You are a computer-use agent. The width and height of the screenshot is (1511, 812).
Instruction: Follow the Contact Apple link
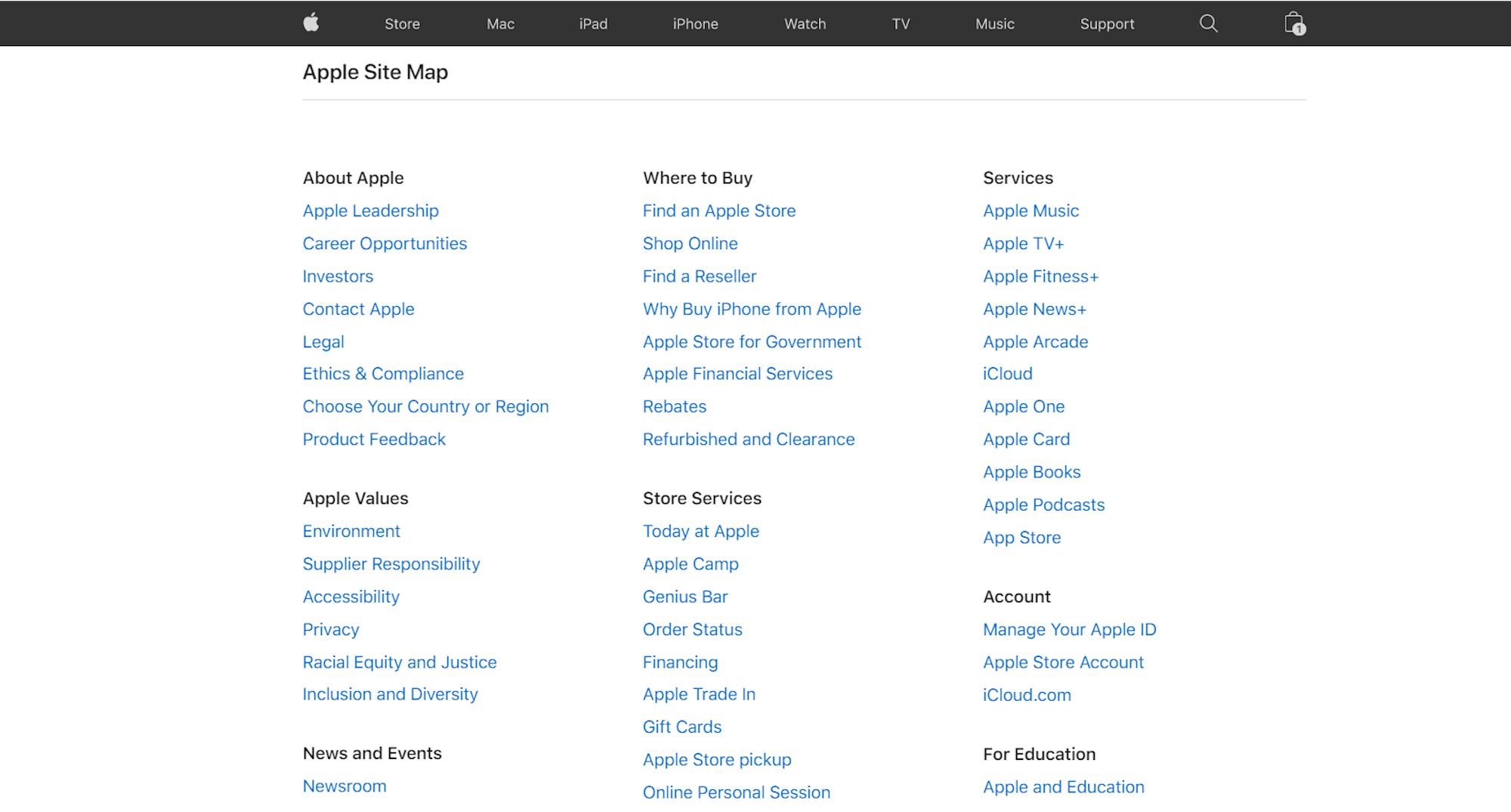coord(358,309)
